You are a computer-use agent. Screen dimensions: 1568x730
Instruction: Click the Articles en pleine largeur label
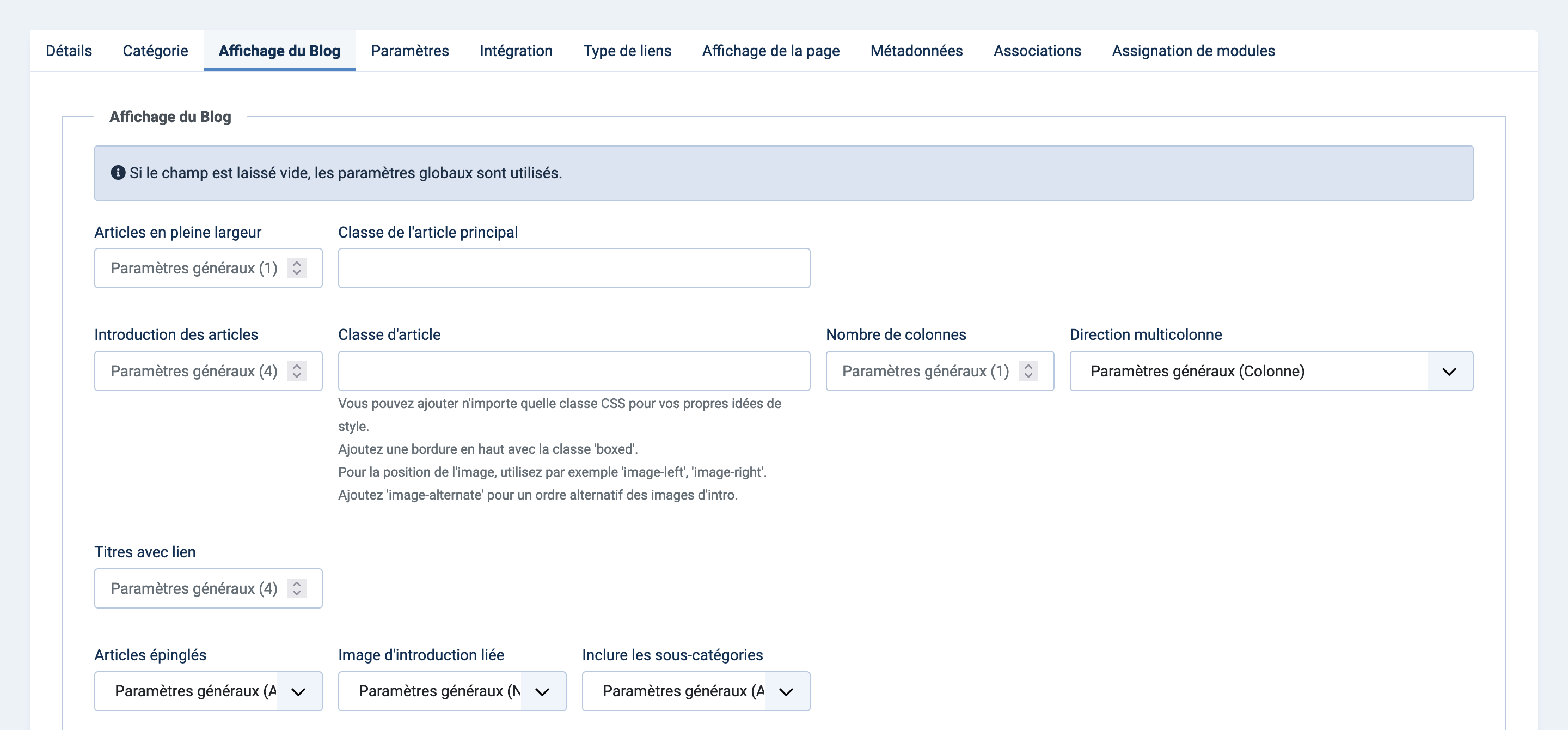click(x=177, y=232)
